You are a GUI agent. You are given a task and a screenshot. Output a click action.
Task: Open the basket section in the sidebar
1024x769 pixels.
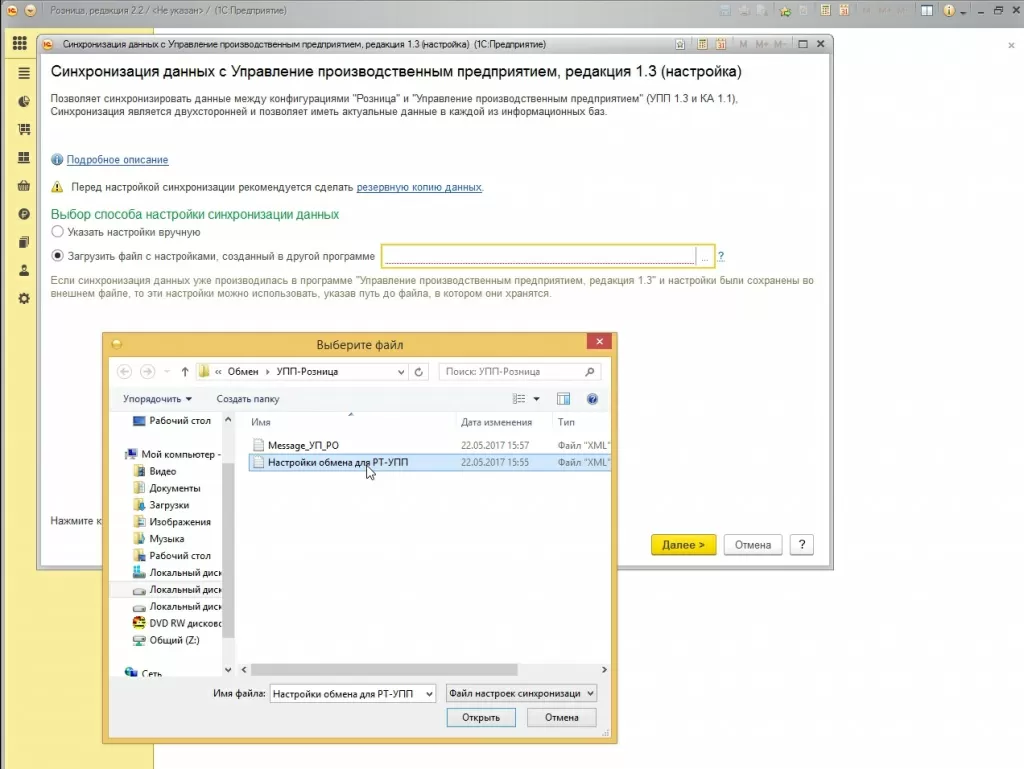click(x=24, y=186)
